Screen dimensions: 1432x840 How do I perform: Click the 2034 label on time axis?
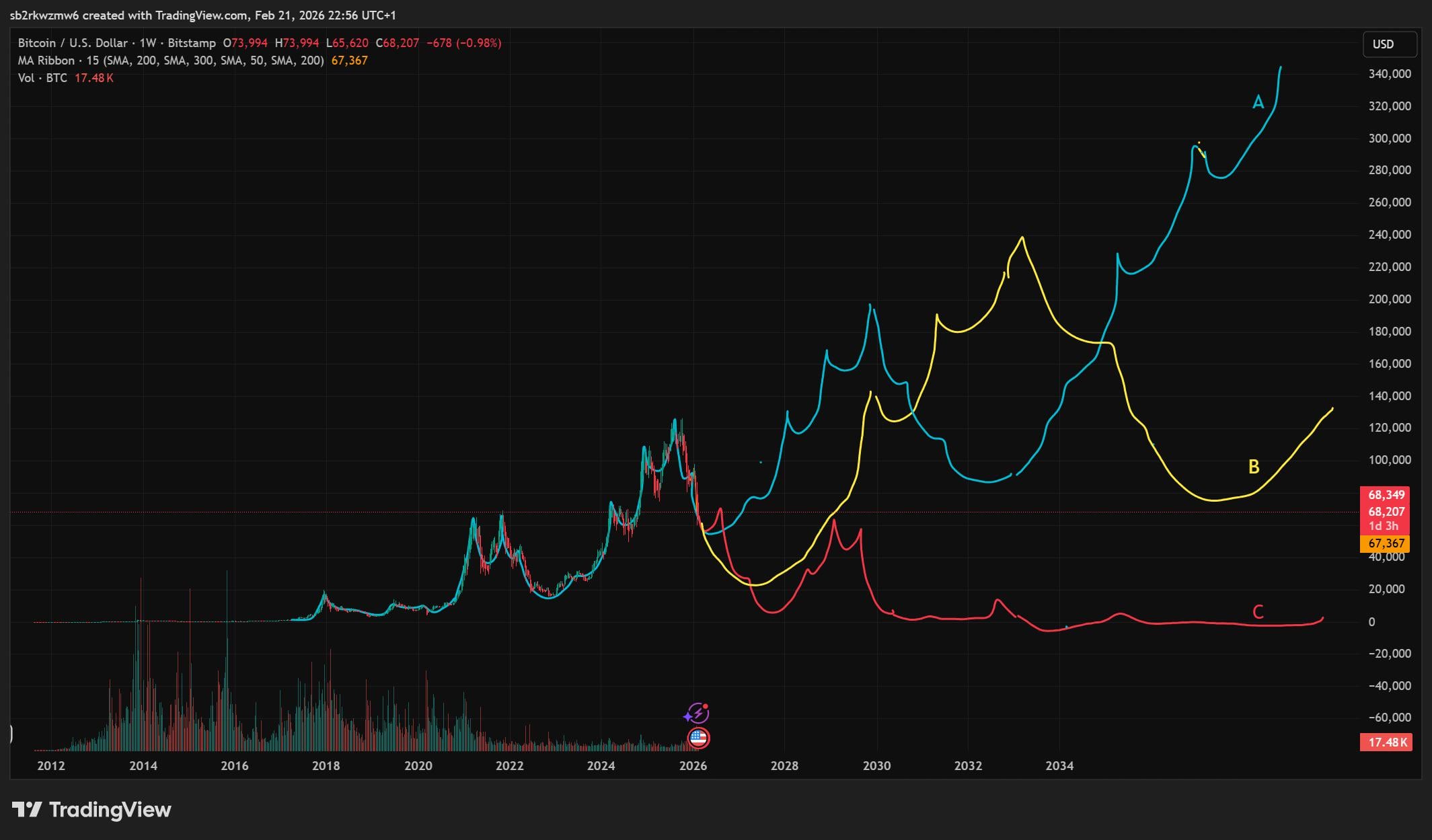pyautogui.click(x=1059, y=765)
